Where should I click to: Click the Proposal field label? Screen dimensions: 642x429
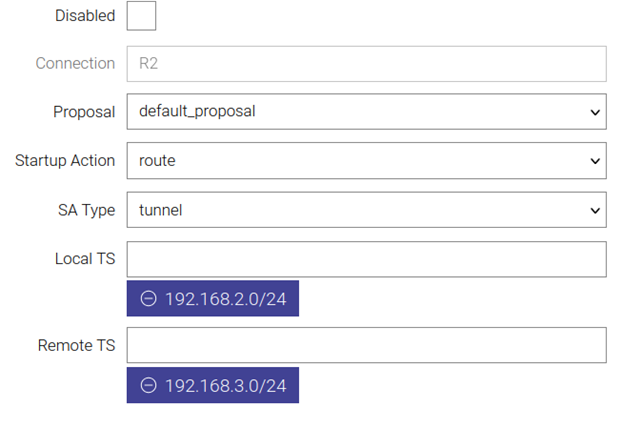84,112
